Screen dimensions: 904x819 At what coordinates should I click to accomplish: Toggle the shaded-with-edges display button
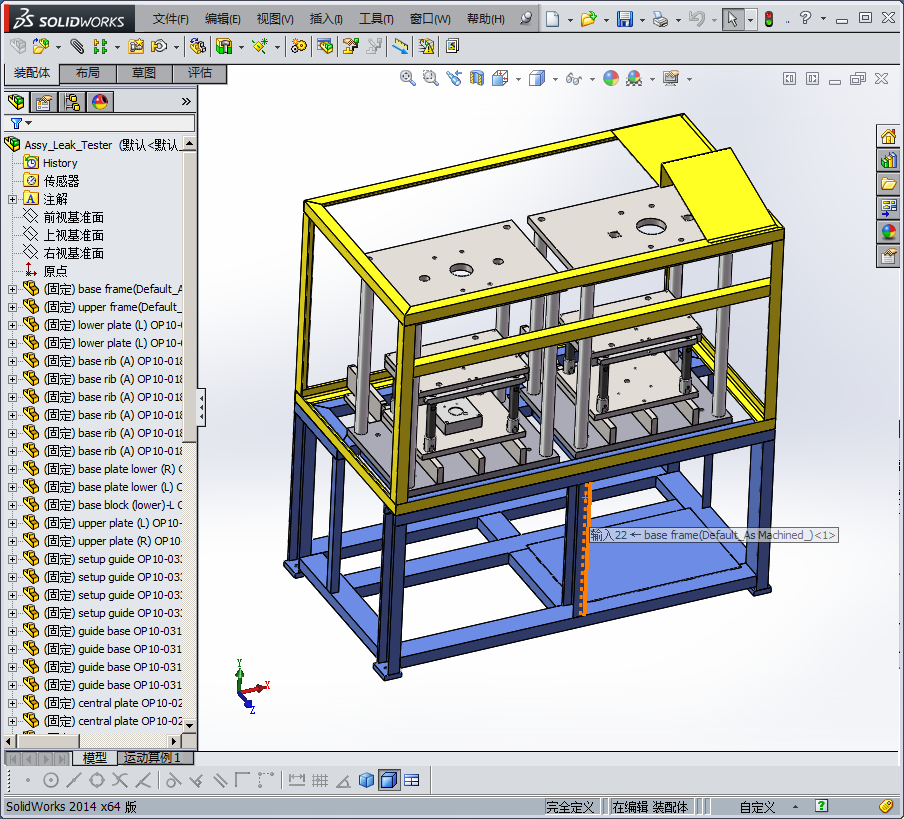(389, 780)
